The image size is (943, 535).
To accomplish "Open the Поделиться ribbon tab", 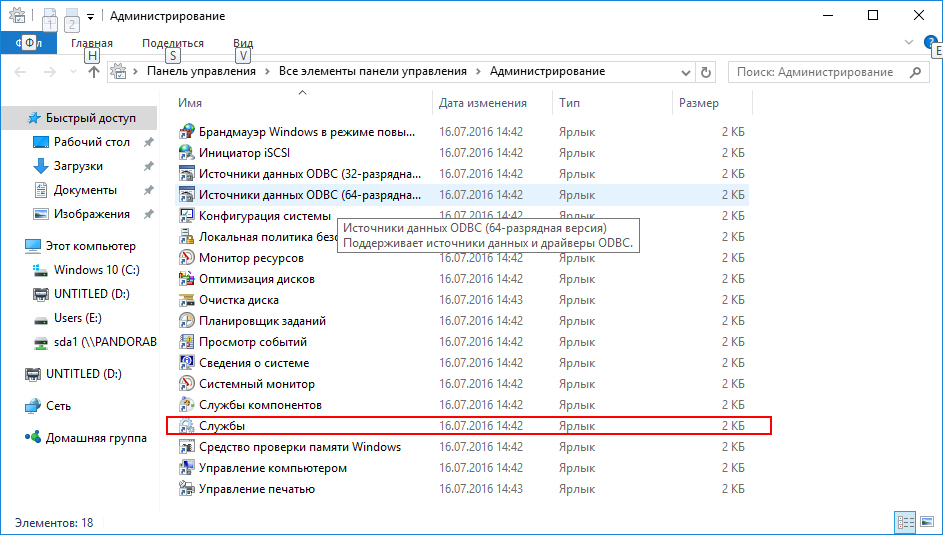I will 173,43.
